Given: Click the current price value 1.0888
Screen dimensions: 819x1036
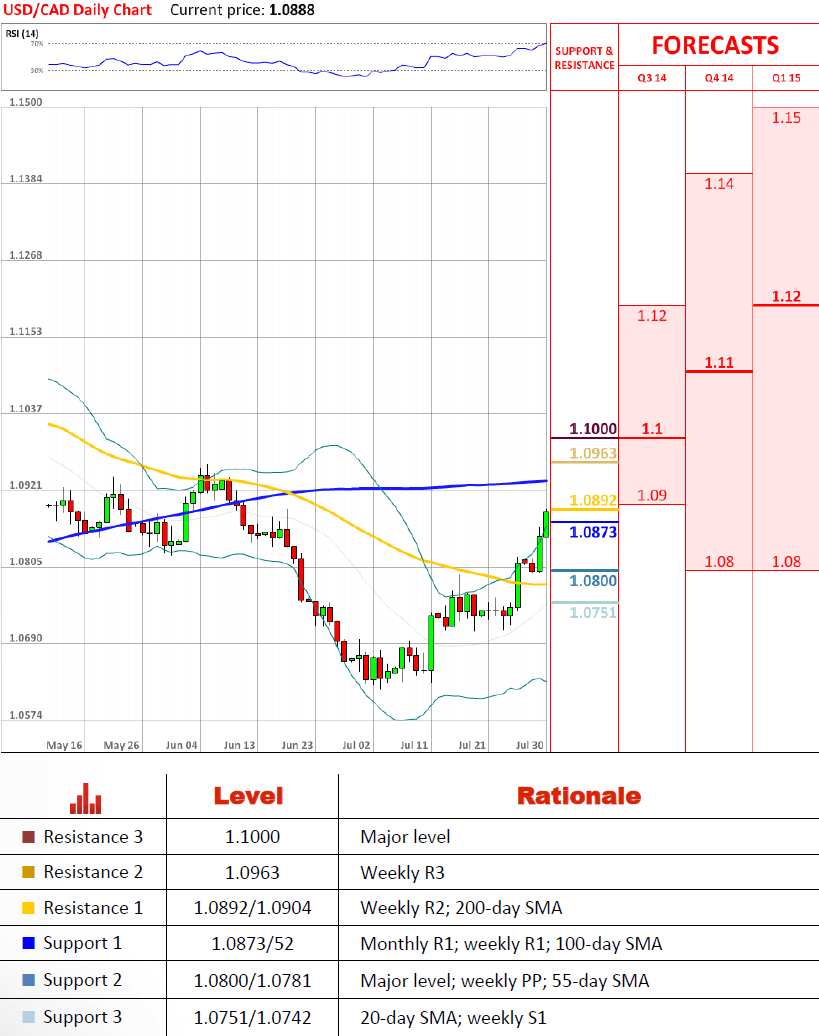Looking at the screenshot, I should [x=292, y=10].
